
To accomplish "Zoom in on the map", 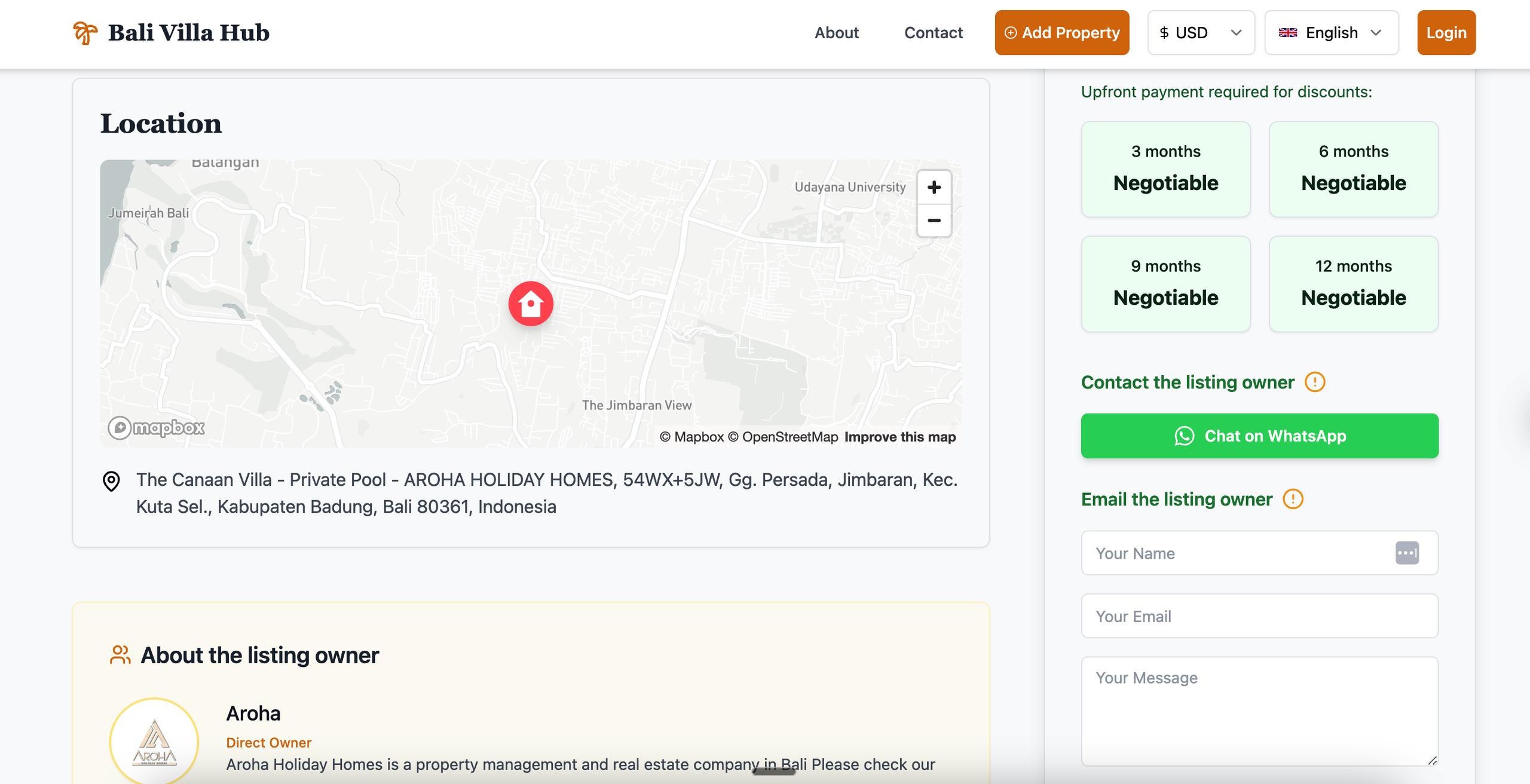I will (x=934, y=188).
